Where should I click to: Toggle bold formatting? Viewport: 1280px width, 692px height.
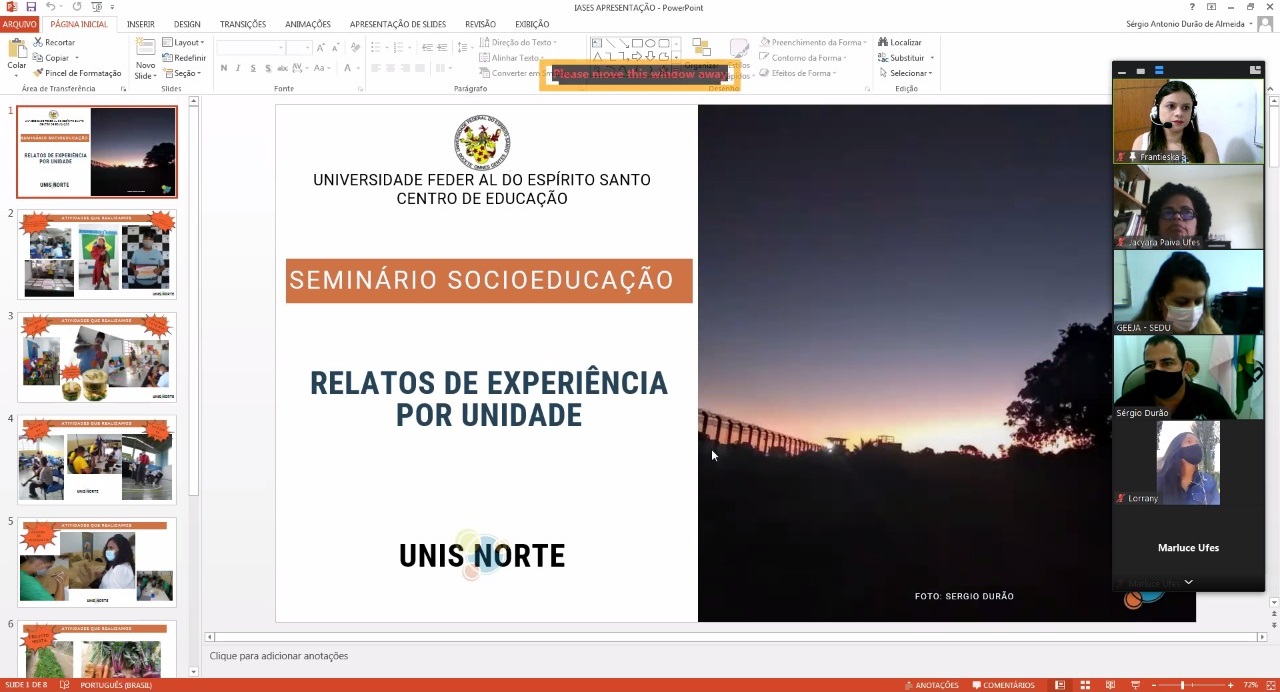224,68
